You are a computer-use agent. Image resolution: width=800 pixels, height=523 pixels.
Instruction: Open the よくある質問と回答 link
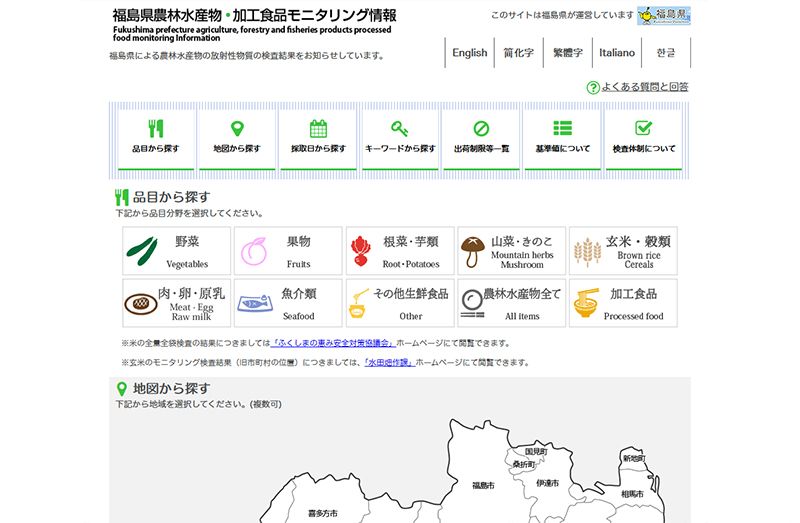[645, 87]
